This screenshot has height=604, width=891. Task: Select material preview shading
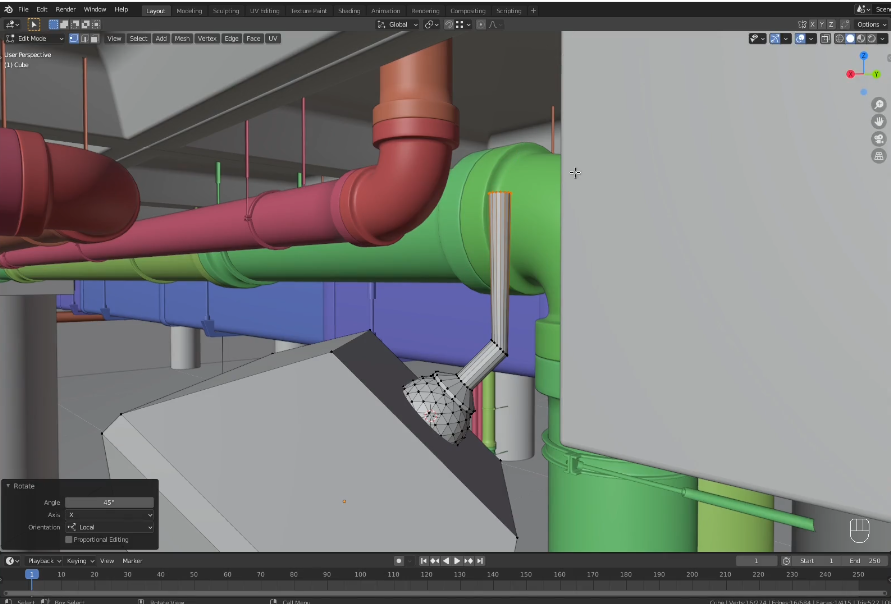[x=861, y=39]
